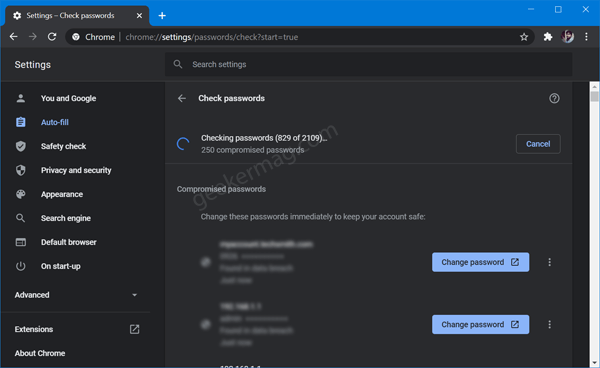Maximize the Chrome window
600x368 pixels.
(558, 9)
